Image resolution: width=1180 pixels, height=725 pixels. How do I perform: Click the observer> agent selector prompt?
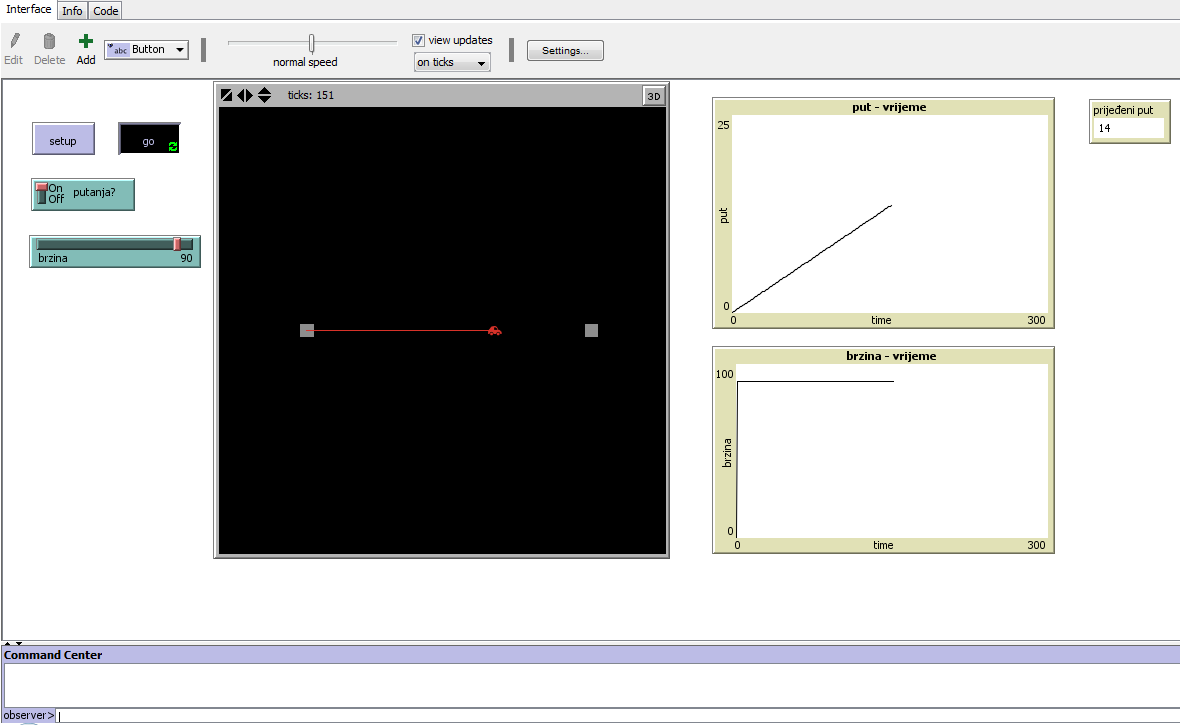coord(28,716)
